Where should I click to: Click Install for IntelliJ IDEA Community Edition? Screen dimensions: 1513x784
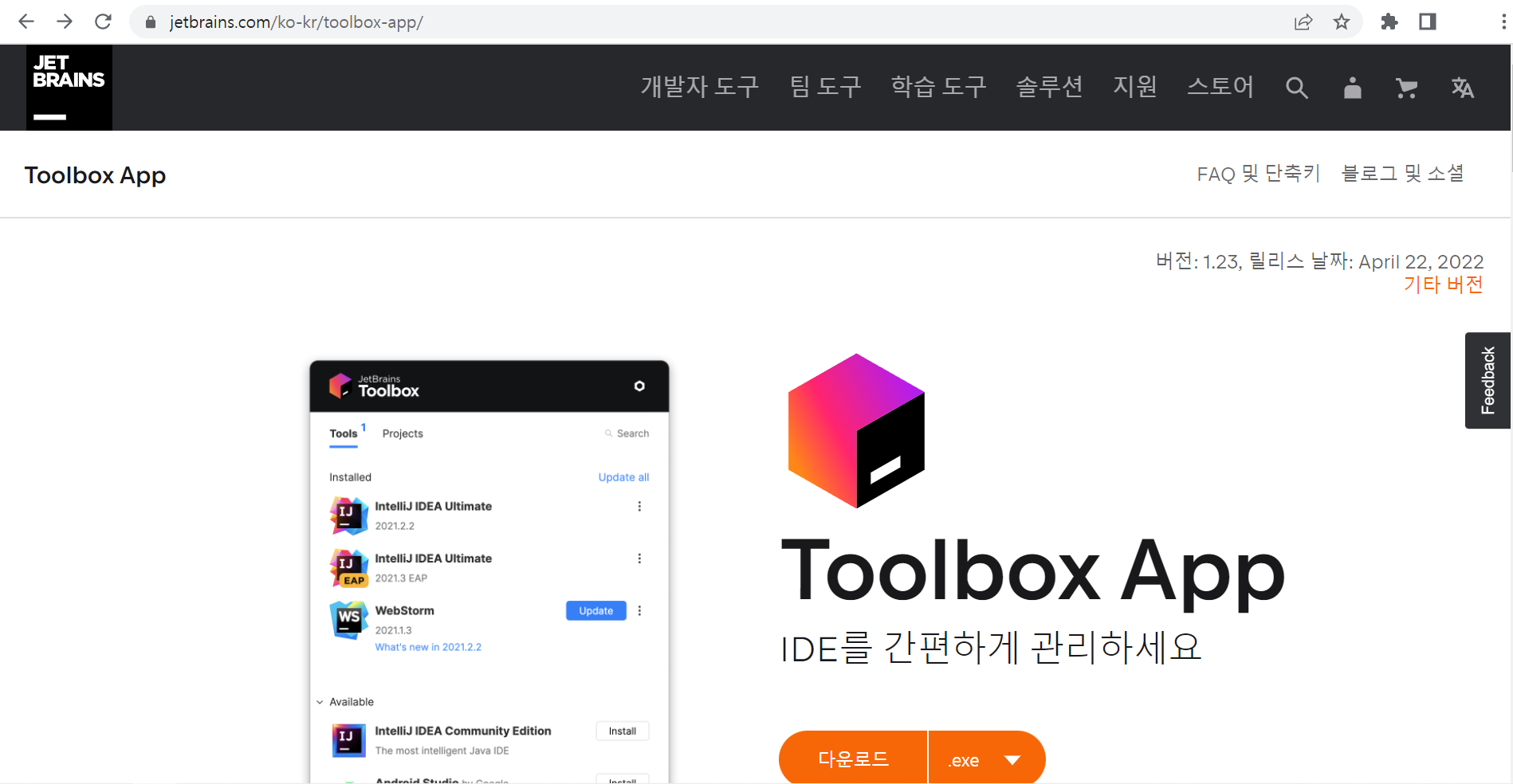(623, 731)
